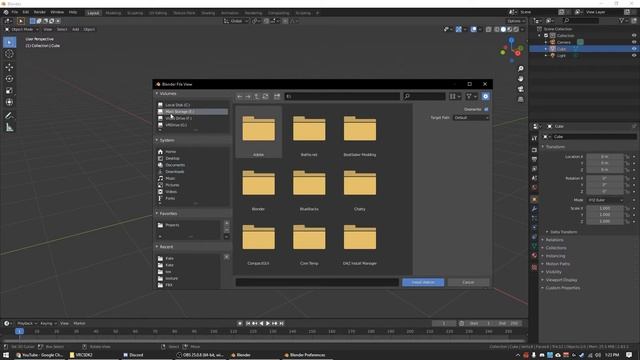This screenshot has height=360, width=640.
Task: Open the file display mode dropdown
Action: 455,96
